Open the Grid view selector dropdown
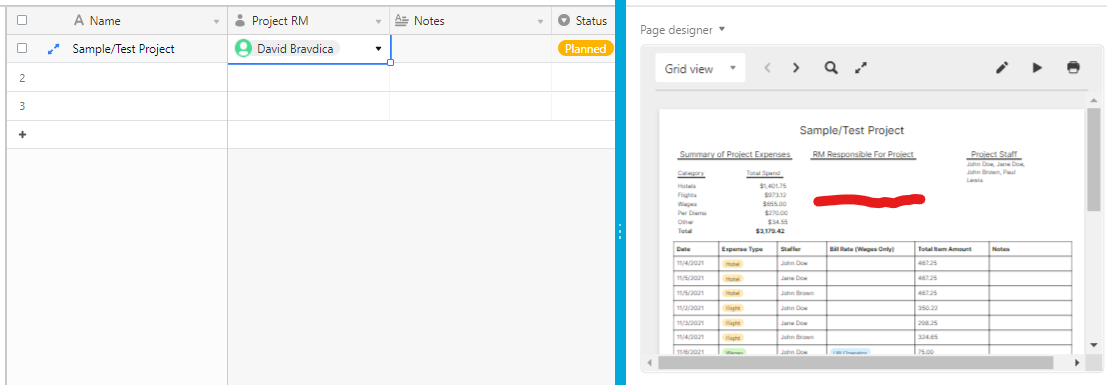 tap(700, 69)
